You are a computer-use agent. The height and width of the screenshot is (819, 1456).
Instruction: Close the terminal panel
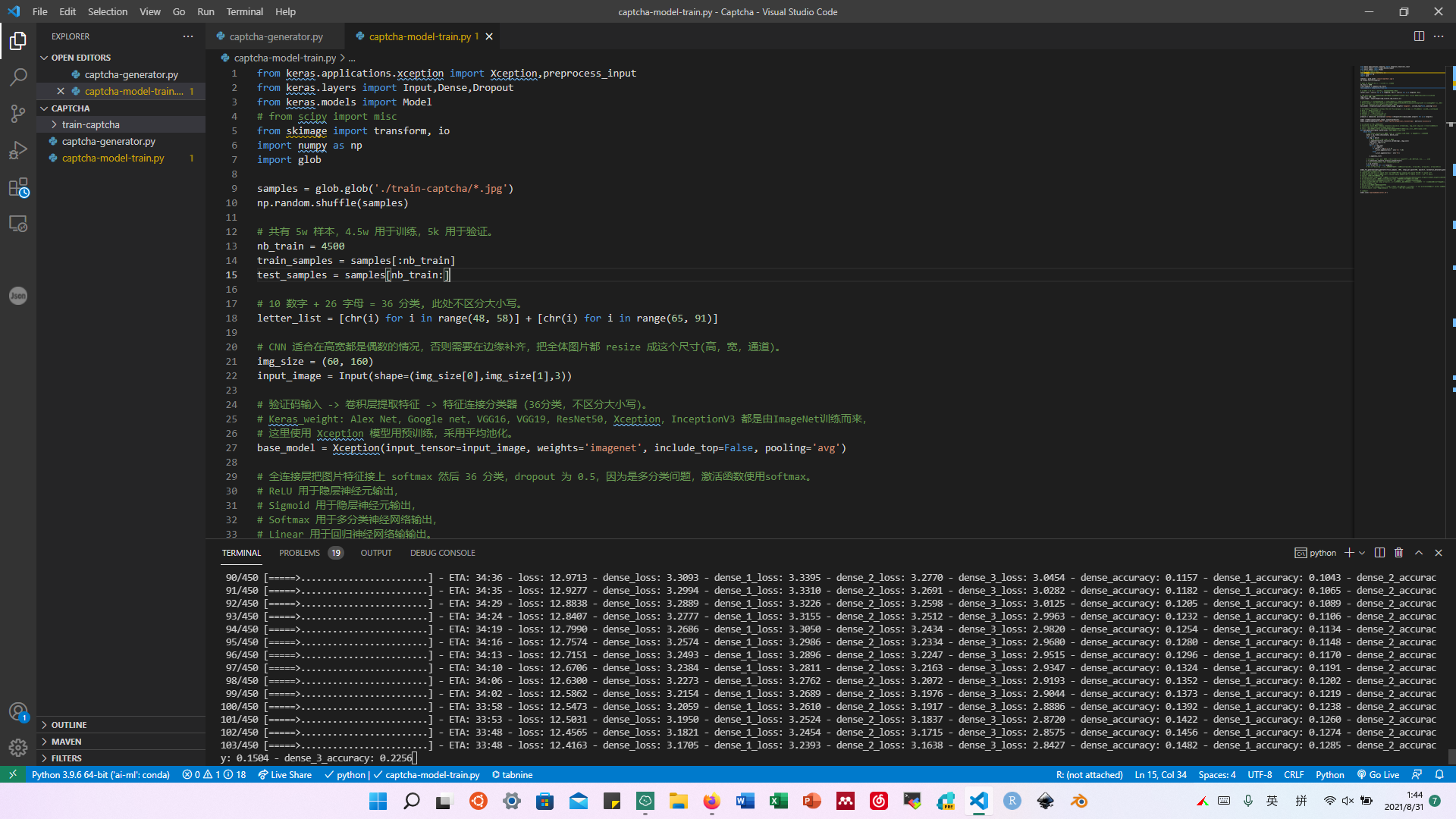tap(1439, 553)
